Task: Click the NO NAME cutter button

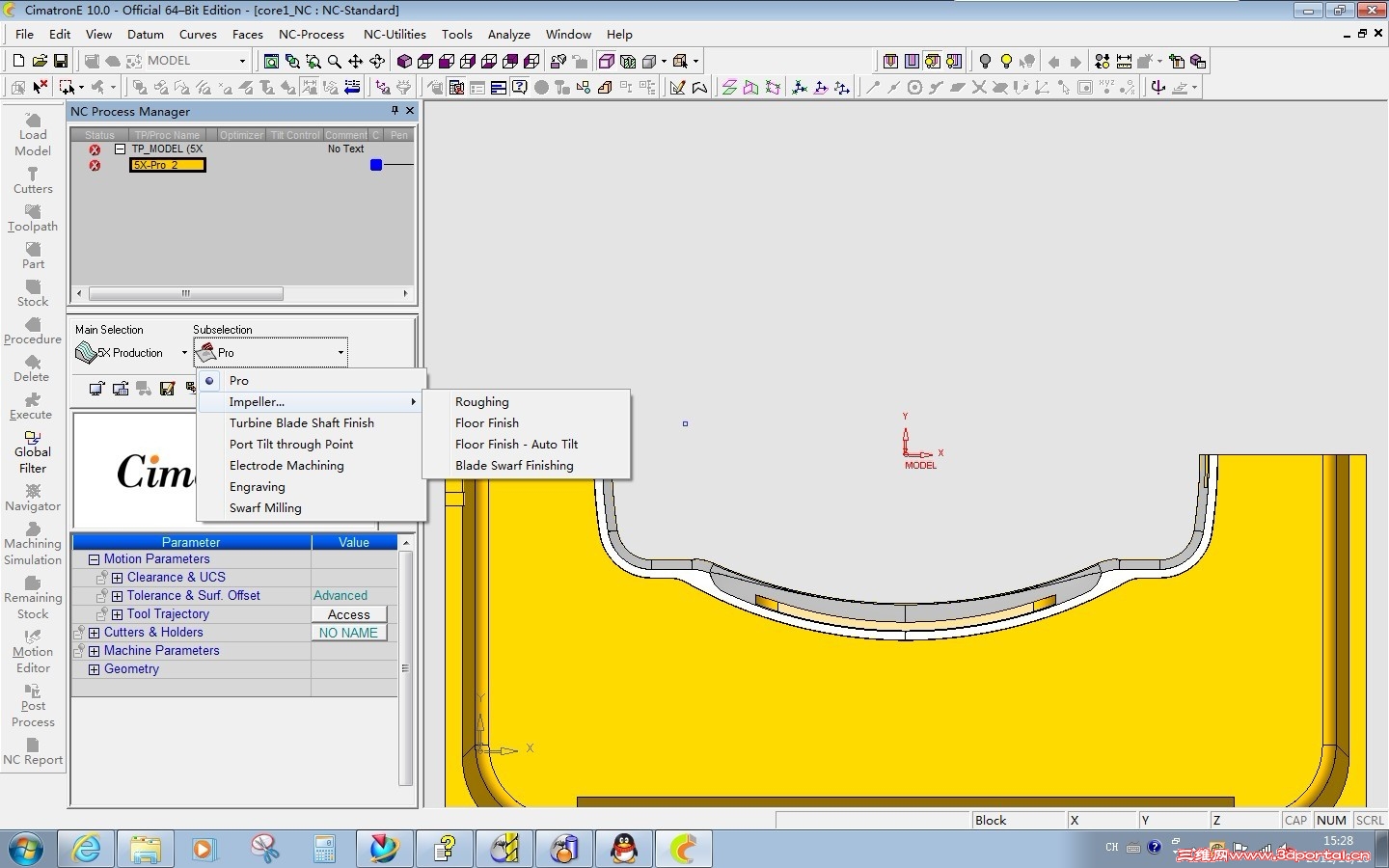Action: tap(349, 633)
